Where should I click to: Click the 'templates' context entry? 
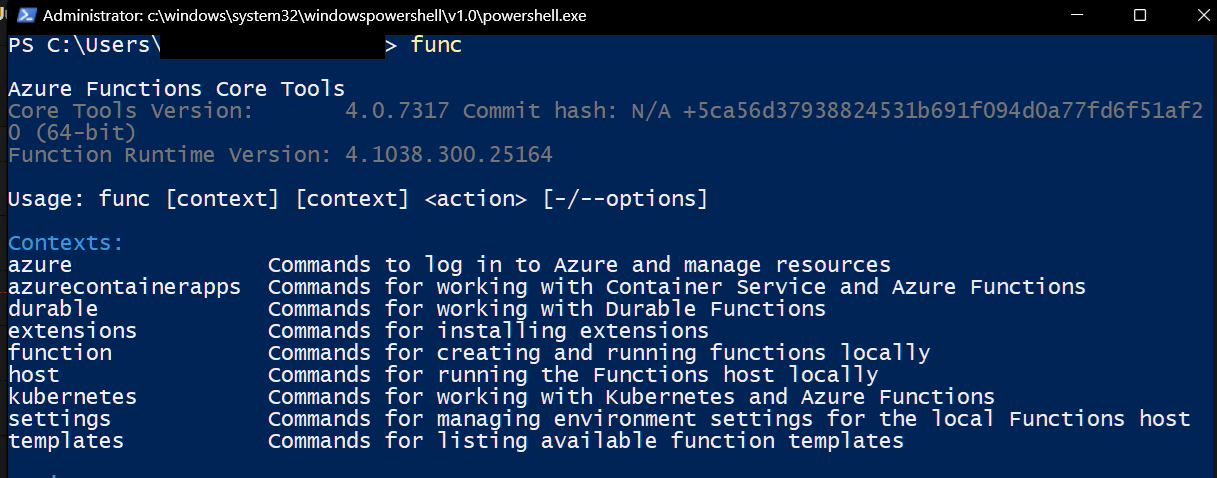coord(66,441)
